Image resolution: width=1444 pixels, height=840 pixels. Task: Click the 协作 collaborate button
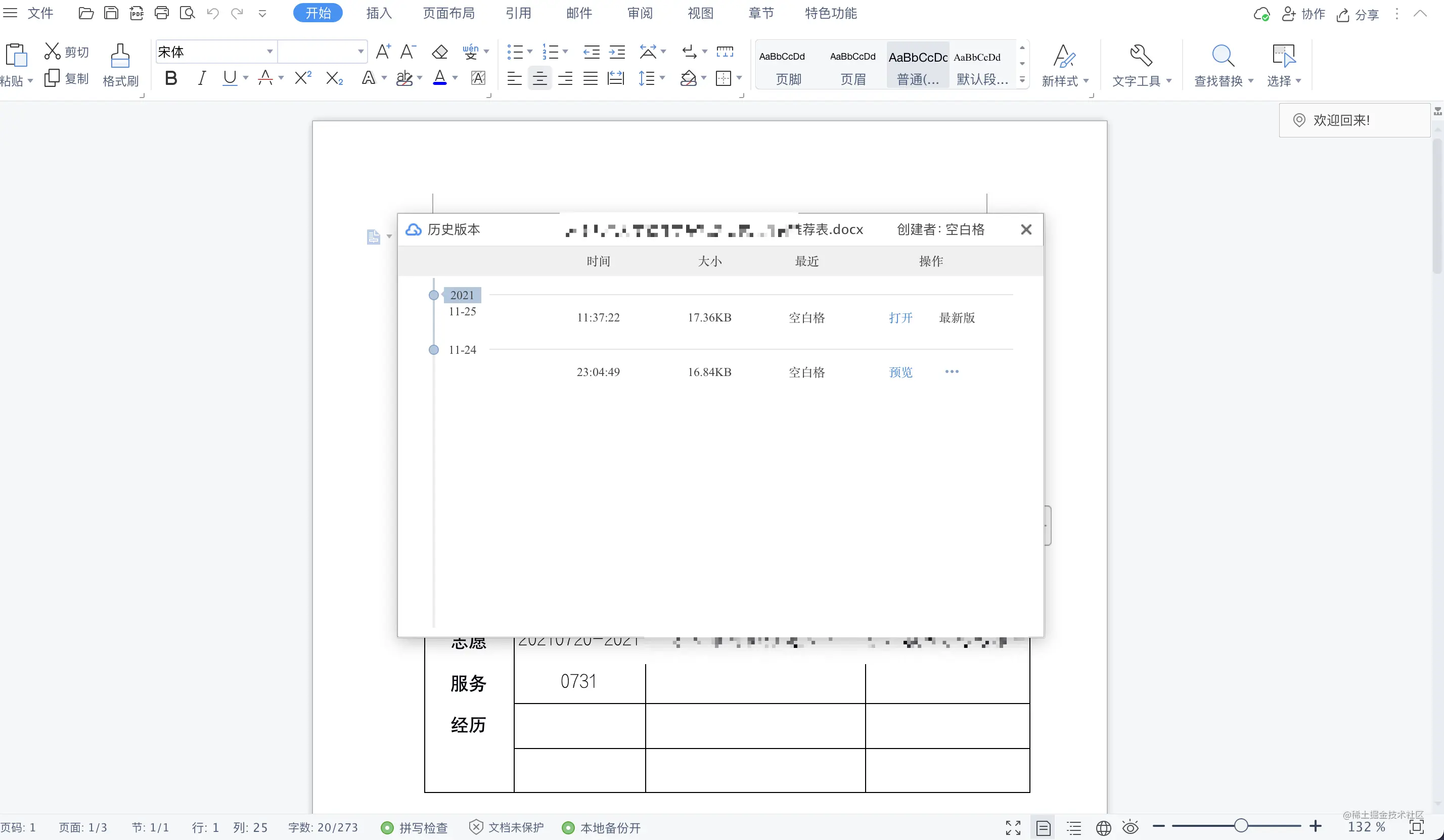[1303, 14]
